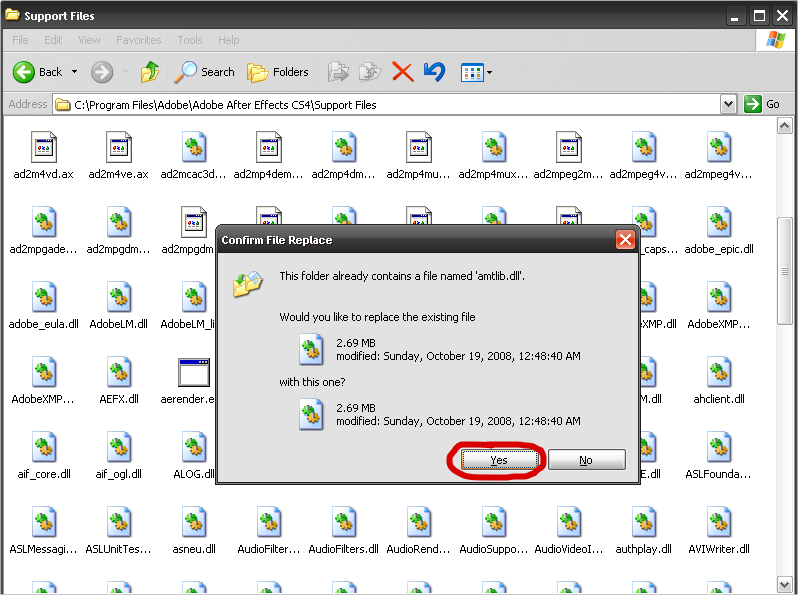Open the Back history dropdown arrow
The width and height of the screenshot is (798, 595).
[74, 72]
